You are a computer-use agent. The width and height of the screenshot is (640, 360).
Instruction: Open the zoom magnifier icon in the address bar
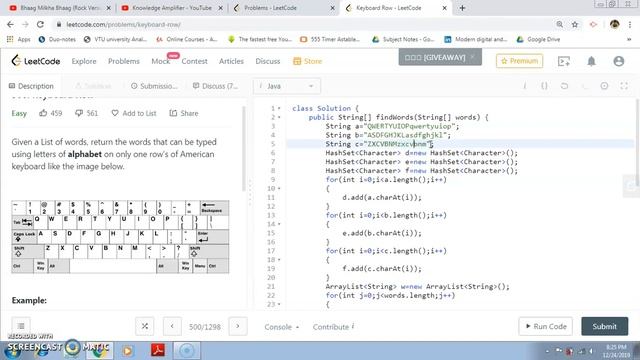560,24
